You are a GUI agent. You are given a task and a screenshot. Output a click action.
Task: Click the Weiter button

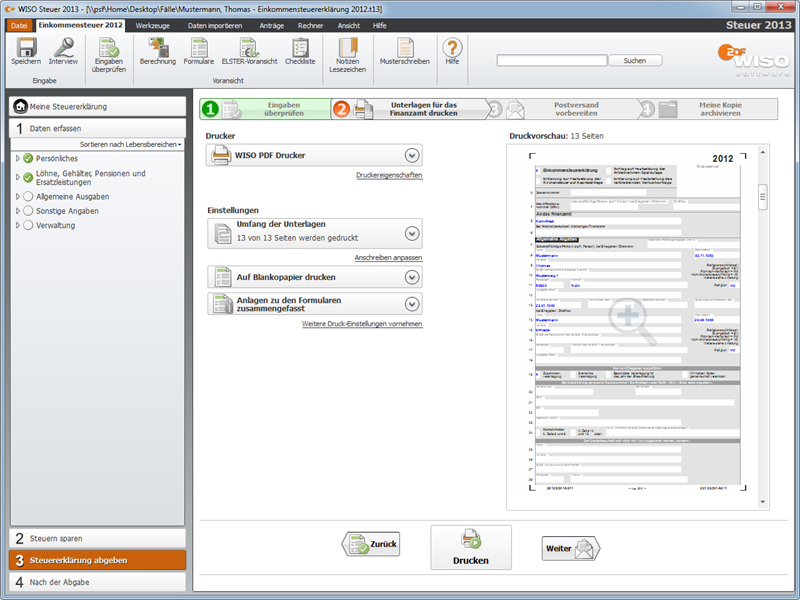[x=571, y=548]
